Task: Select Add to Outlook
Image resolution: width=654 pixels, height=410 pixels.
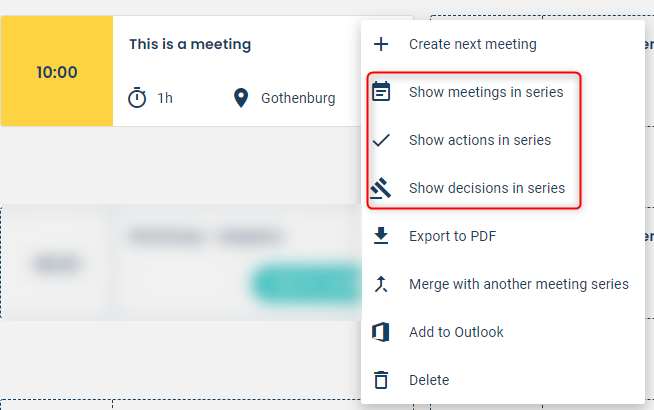Action: [x=456, y=332]
